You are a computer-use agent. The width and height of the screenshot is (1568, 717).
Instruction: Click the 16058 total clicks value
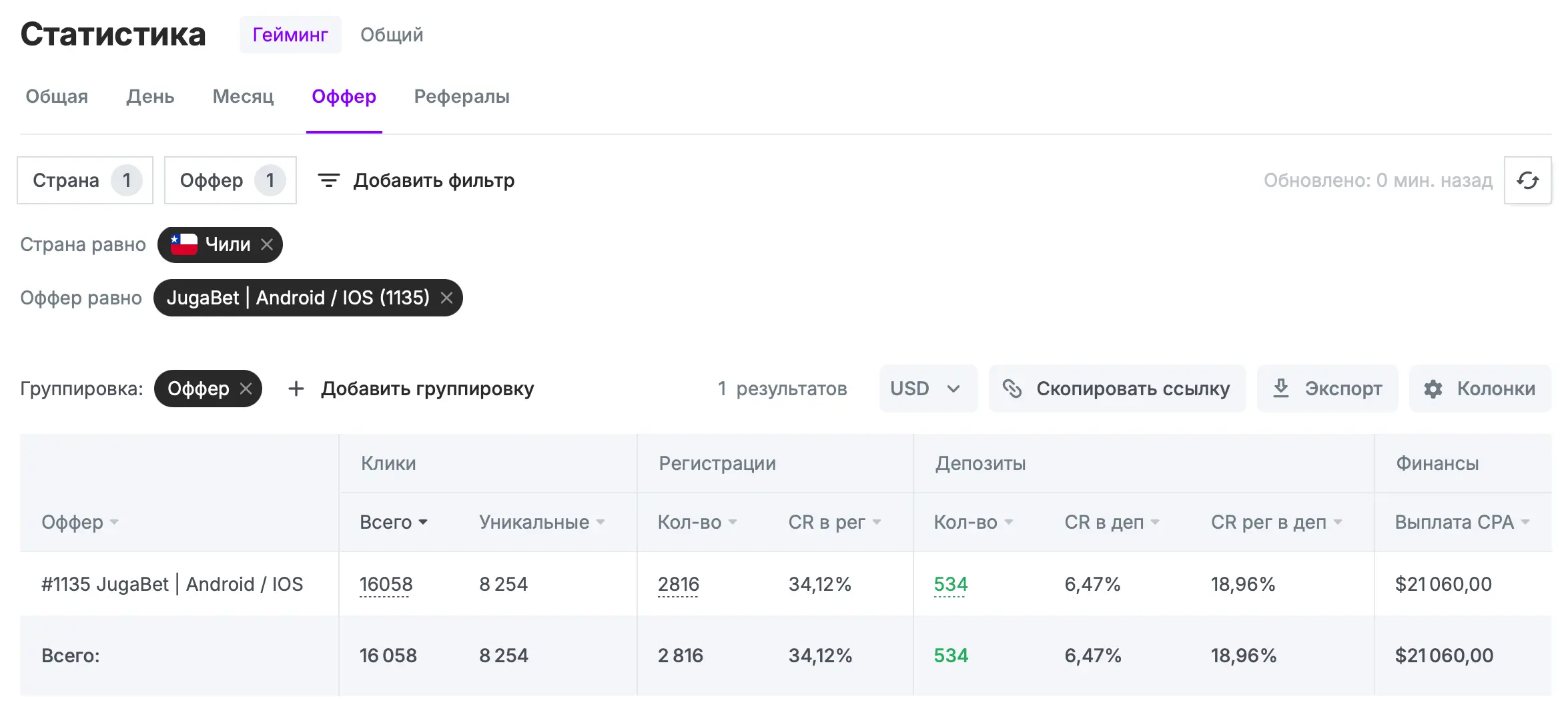[x=386, y=584]
